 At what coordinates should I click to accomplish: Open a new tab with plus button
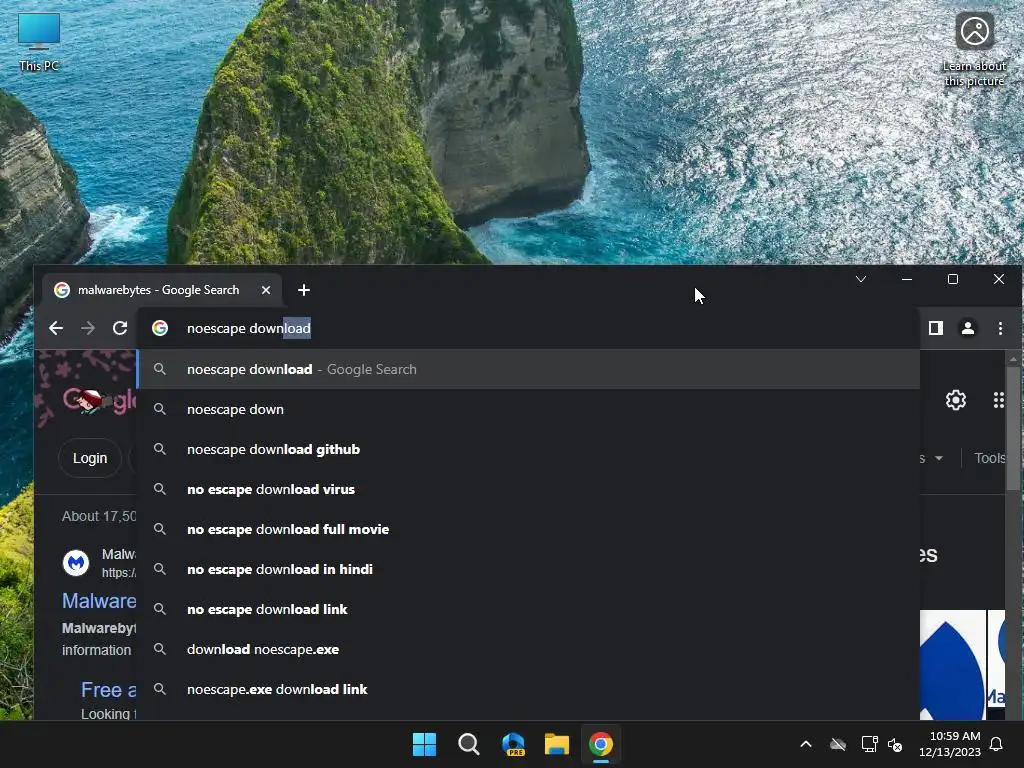click(304, 290)
